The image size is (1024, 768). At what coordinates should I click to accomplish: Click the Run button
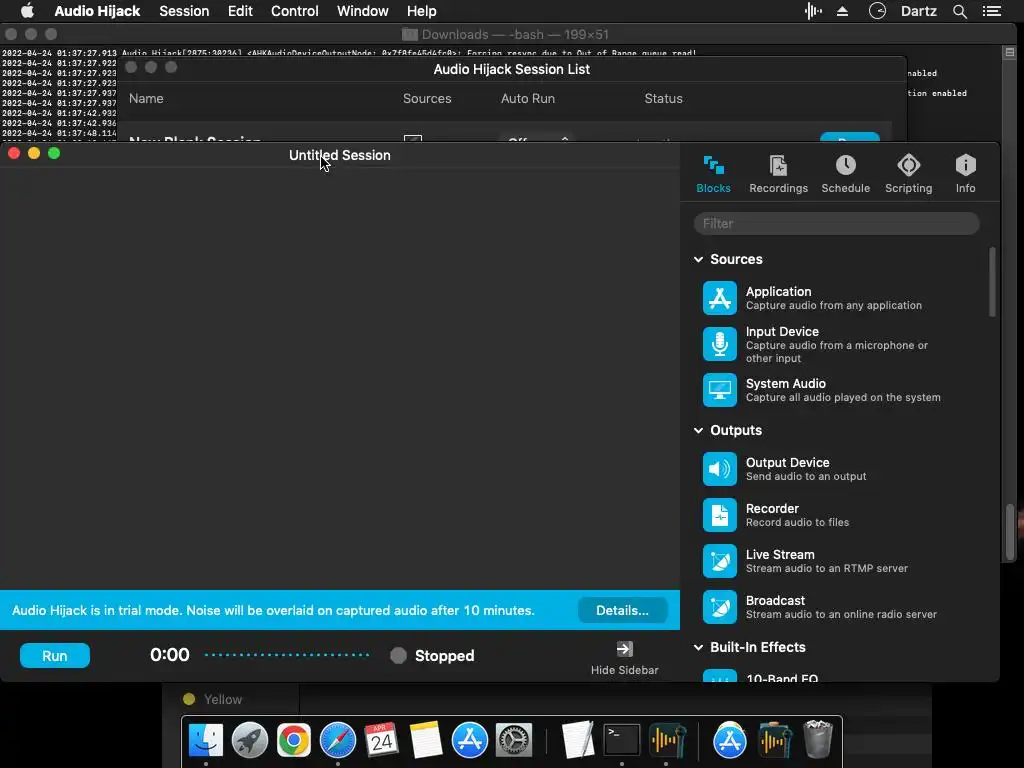click(x=55, y=656)
